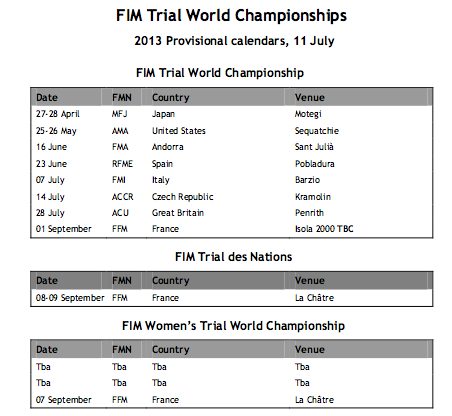Select the United States country cell

pyautogui.click(x=179, y=131)
